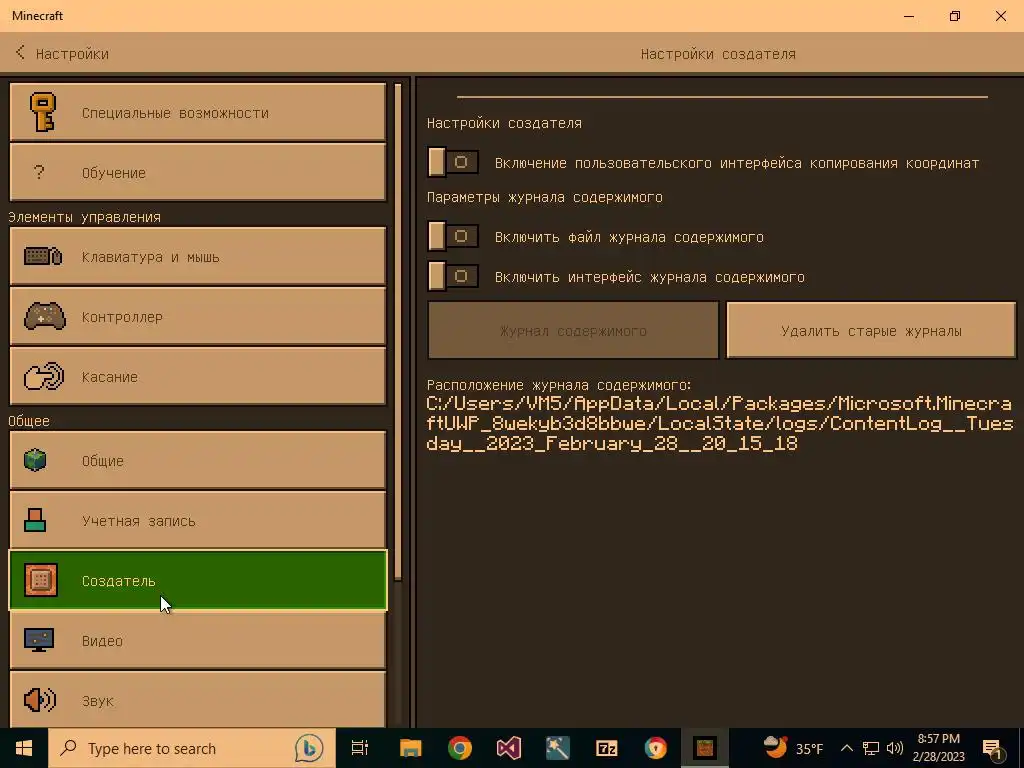The width and height of the screenshot is (1024, 768).
Task: Go back using the Настройки arrow
Action: click(20, 53)
